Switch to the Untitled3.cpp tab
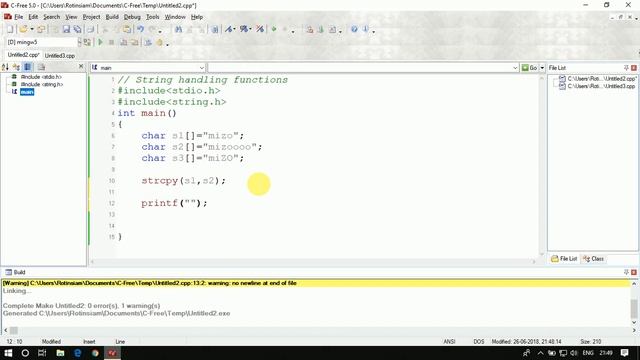The width and height of the screenshot is (640, 360). pos(60,56)
